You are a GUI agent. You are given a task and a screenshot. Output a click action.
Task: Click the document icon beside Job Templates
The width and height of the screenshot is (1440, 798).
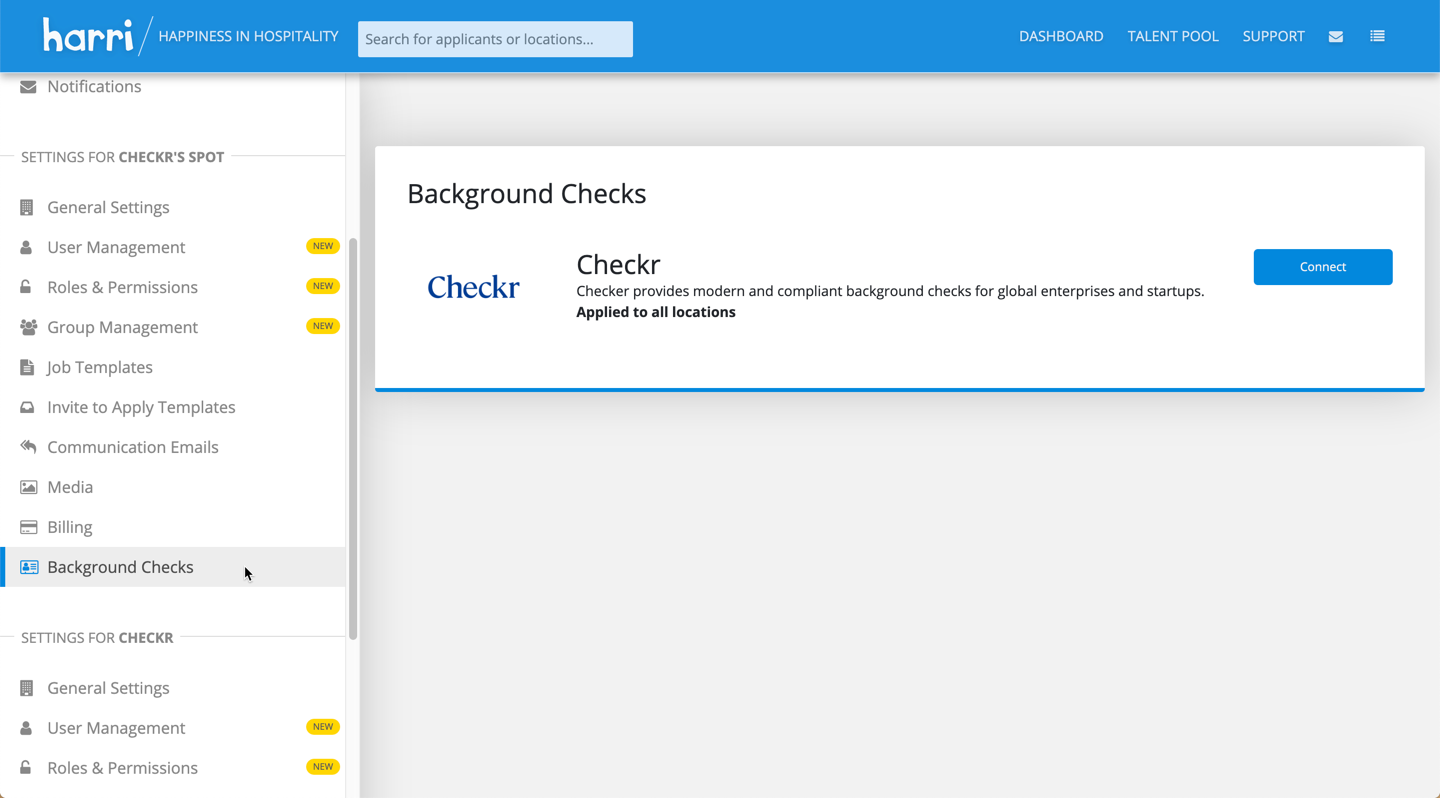tap(27, 367)
